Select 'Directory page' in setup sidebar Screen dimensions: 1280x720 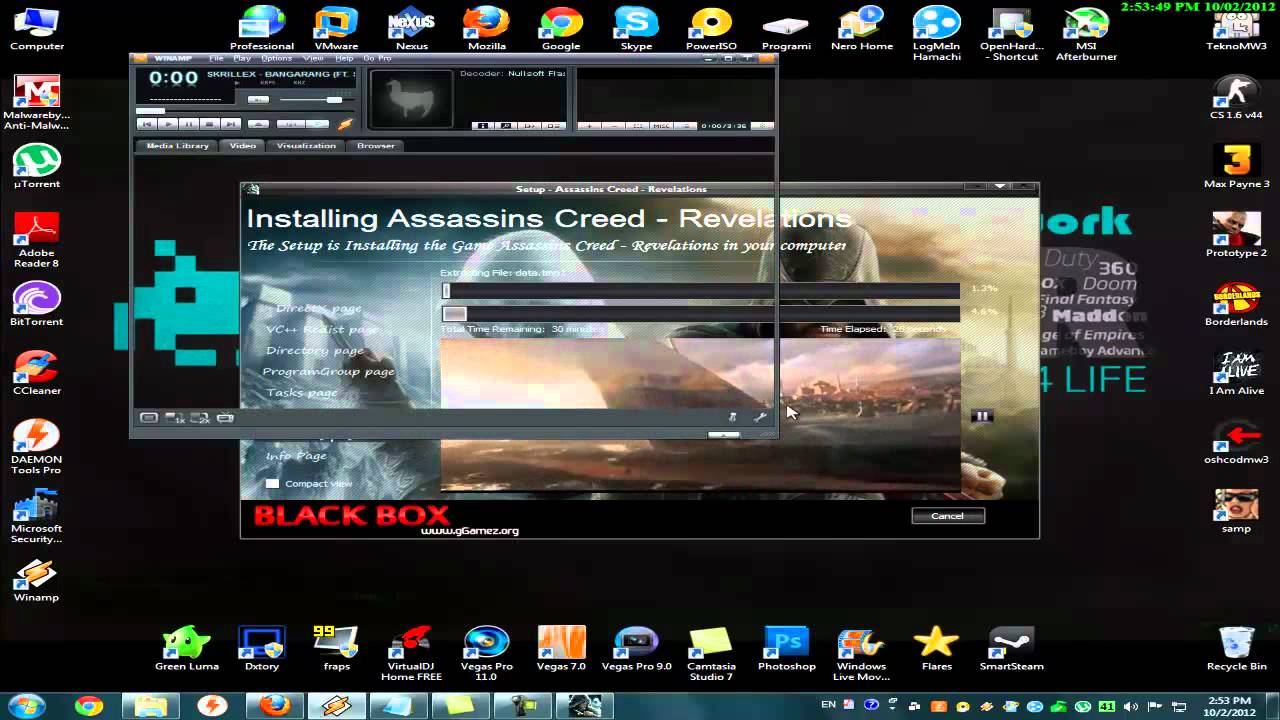(315, 351)
